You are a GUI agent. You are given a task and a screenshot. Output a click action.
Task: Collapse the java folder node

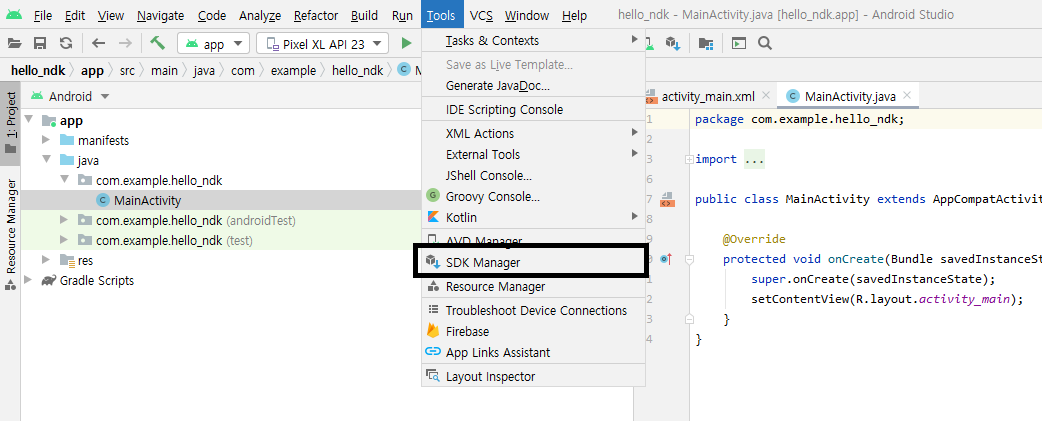tap(47, 160)
